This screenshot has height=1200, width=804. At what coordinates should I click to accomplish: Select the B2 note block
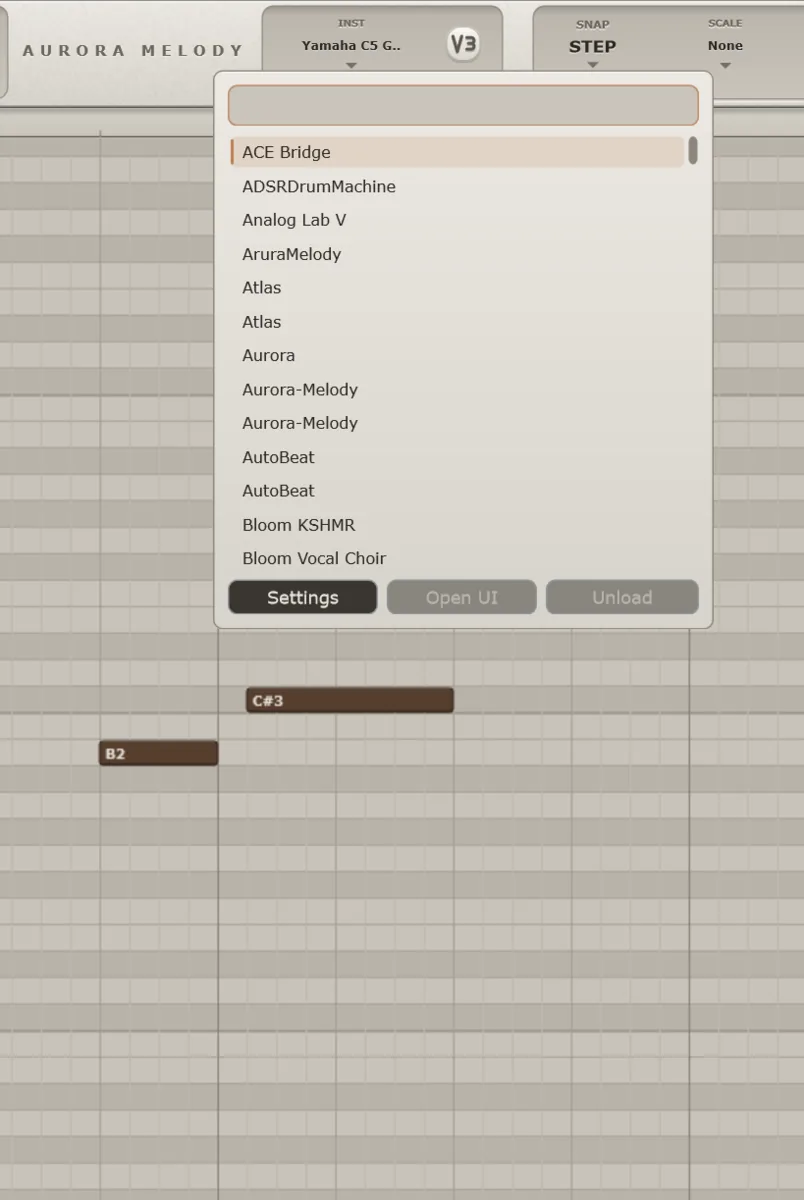pos(158,753)
